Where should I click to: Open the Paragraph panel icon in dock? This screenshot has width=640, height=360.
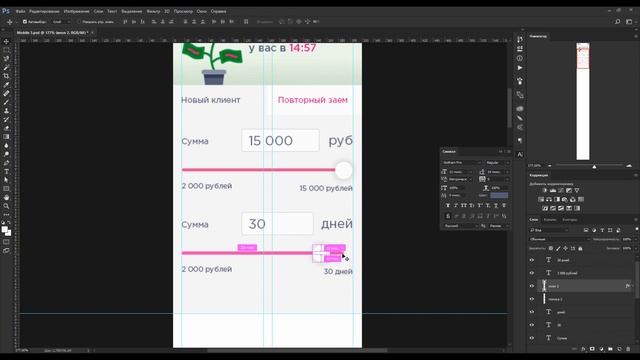pos(520,140)
